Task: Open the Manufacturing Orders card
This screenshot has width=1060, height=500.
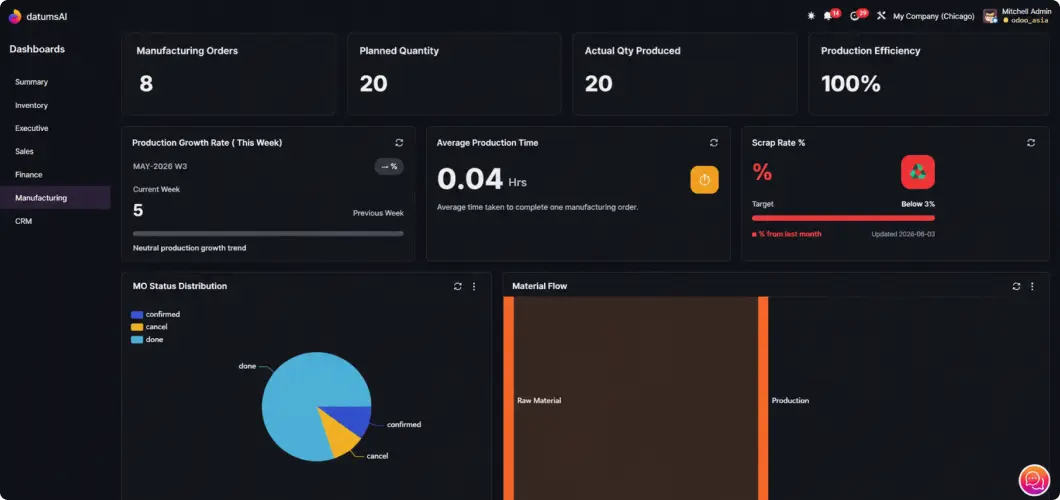Action: click(228, 74)
